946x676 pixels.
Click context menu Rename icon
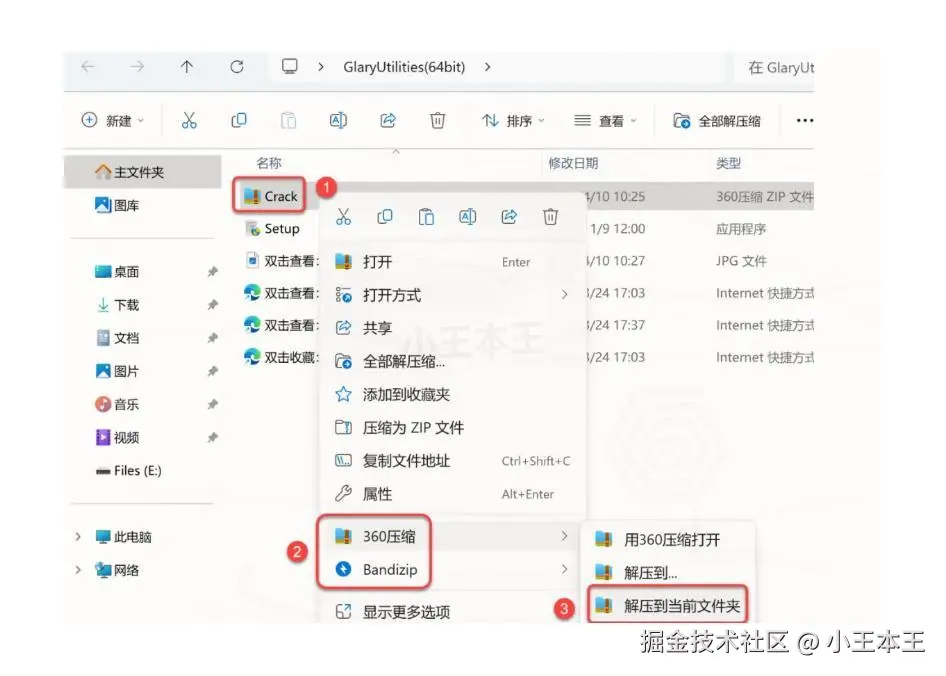click(468, 217)
